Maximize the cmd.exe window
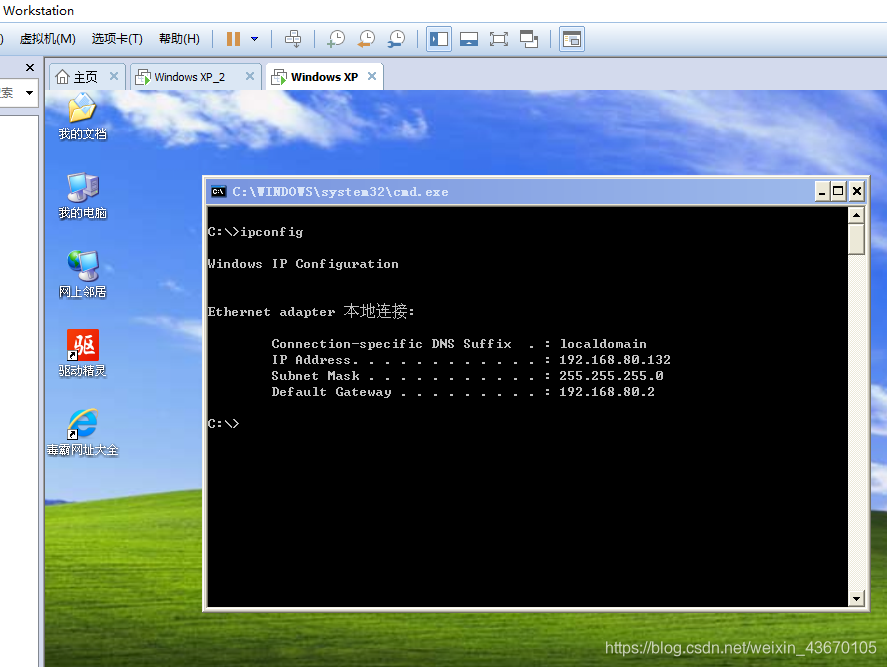 (838, 192)
